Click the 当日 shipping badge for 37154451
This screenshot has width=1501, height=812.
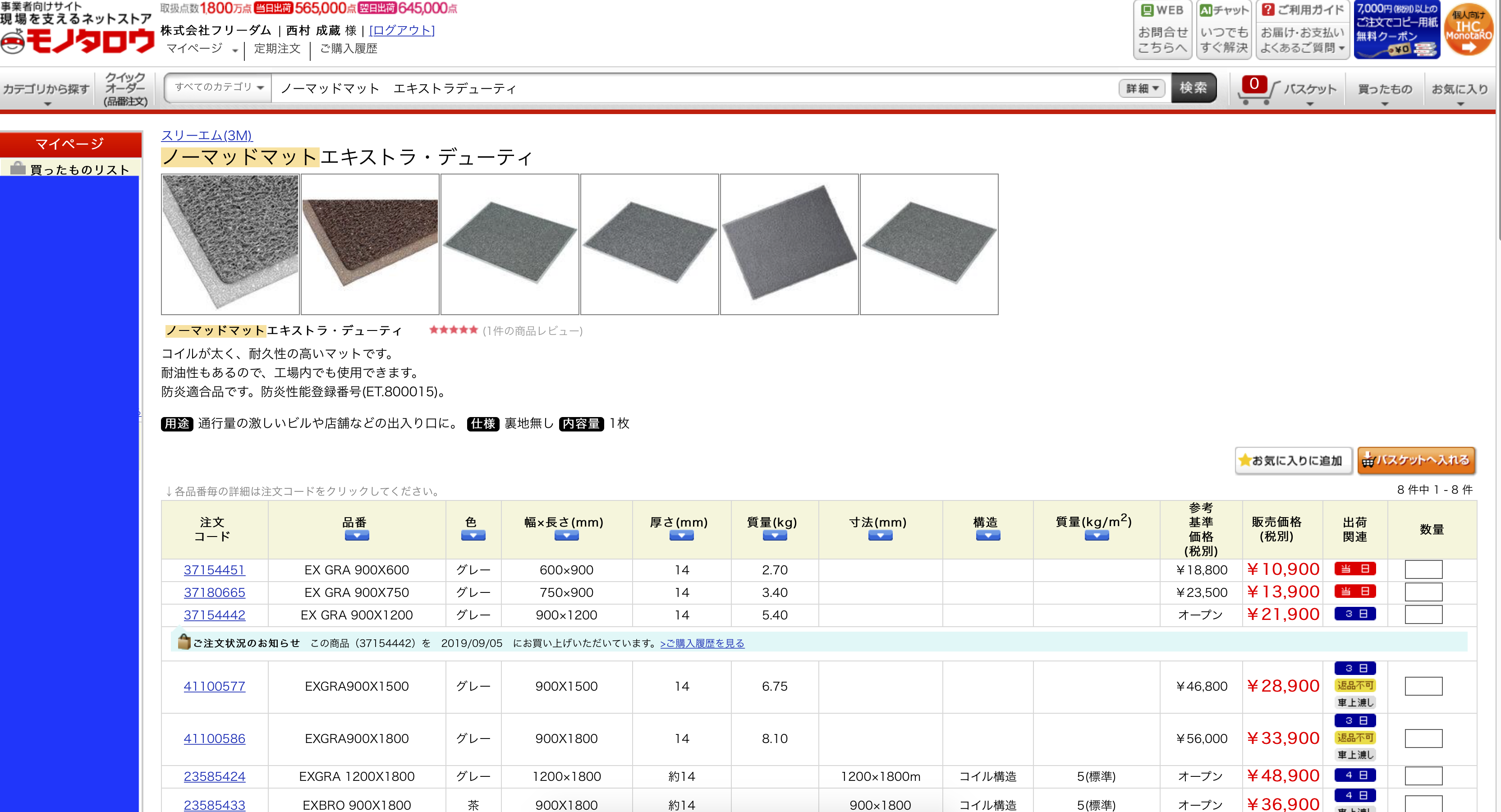pos(1355,569)
